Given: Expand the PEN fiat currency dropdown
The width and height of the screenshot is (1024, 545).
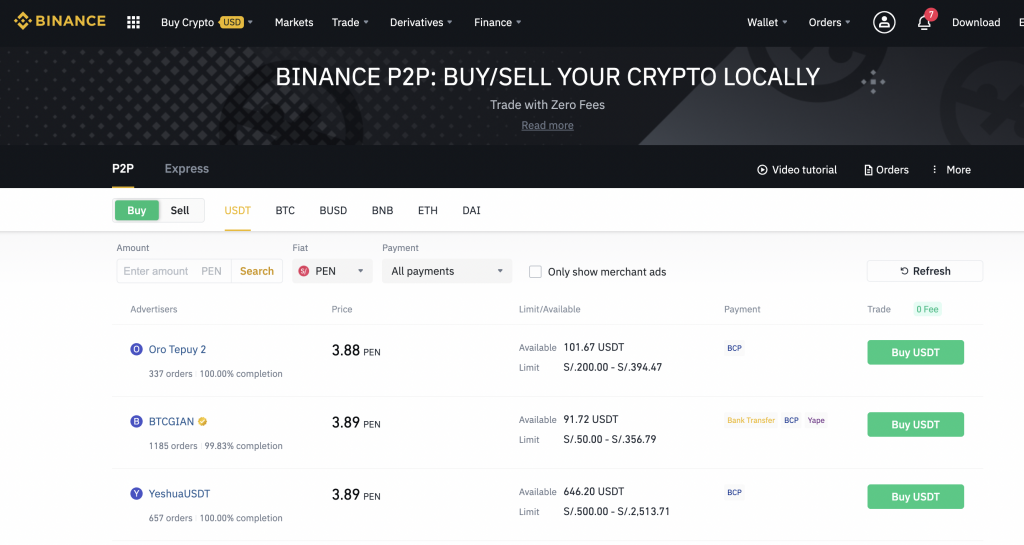Looking at the screenshot, I should click(x=332, y=271).
